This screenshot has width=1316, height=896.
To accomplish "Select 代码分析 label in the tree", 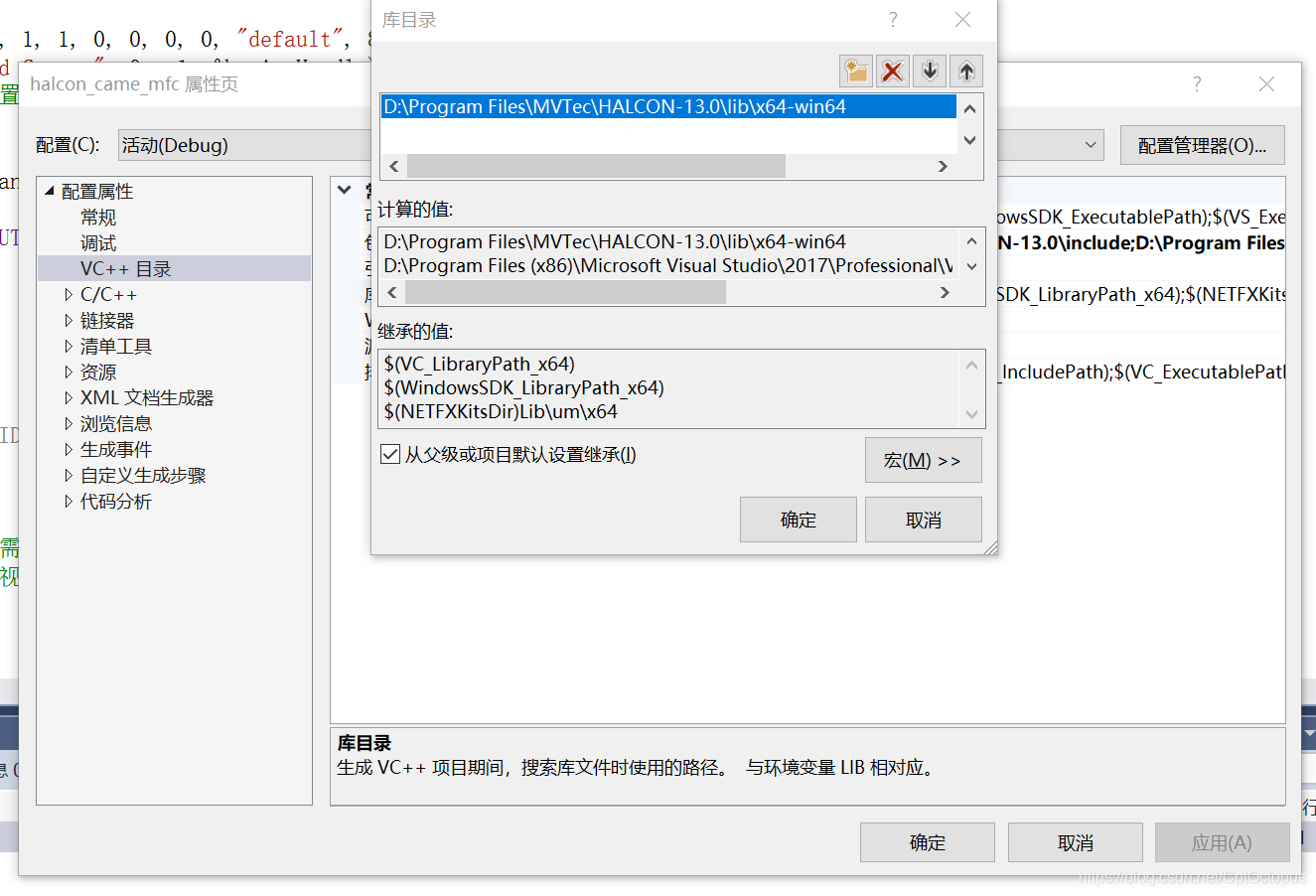I will coord(116,502).
